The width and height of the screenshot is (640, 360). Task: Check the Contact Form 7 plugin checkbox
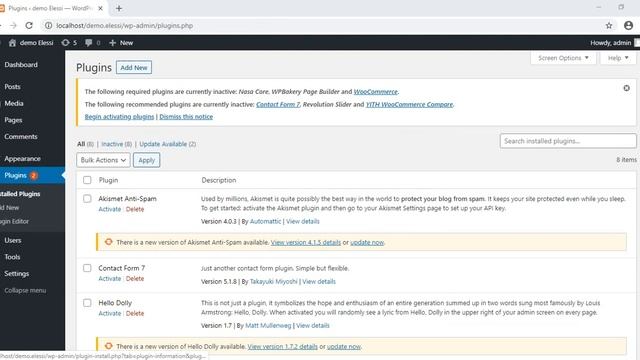[x=87, y=268]
